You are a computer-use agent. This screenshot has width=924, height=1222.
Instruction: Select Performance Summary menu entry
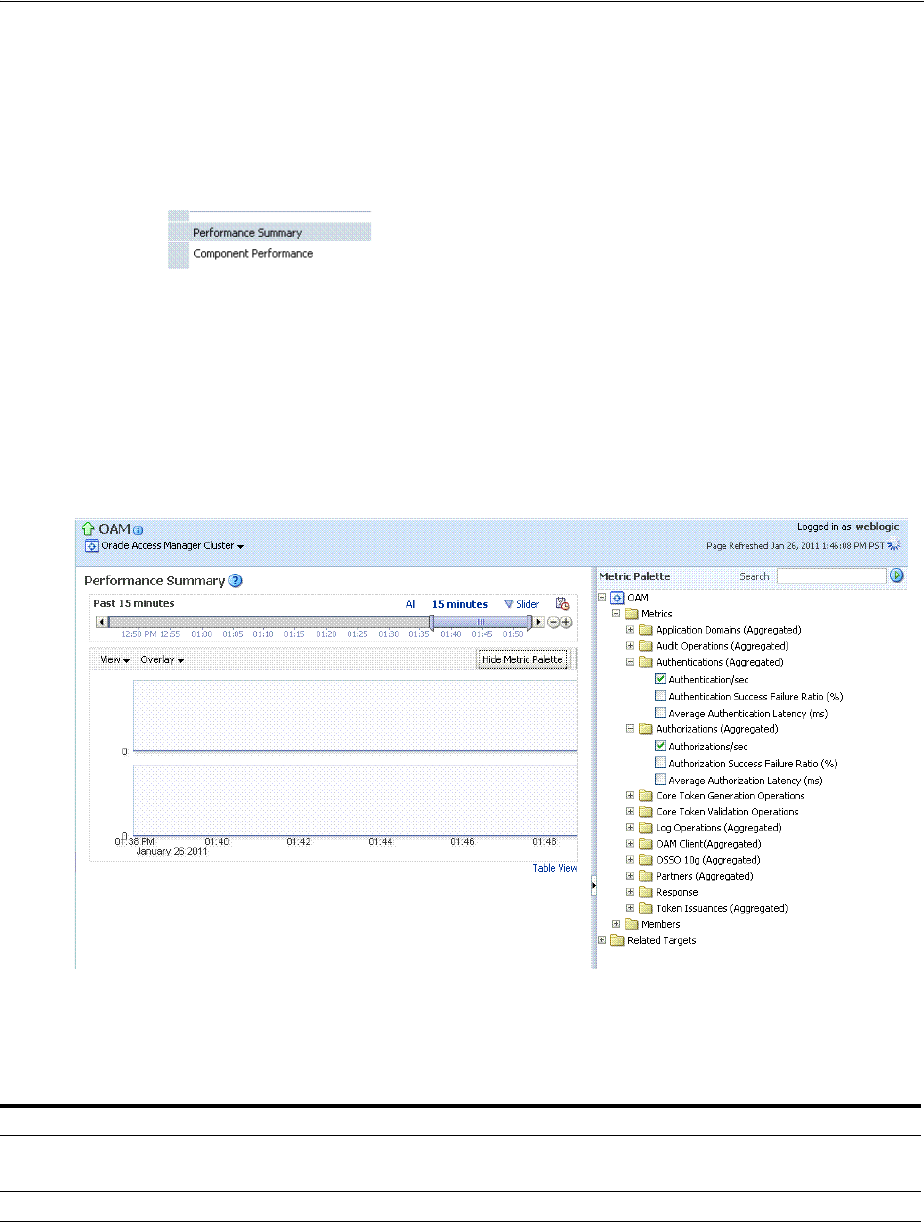tap(269, 232)
